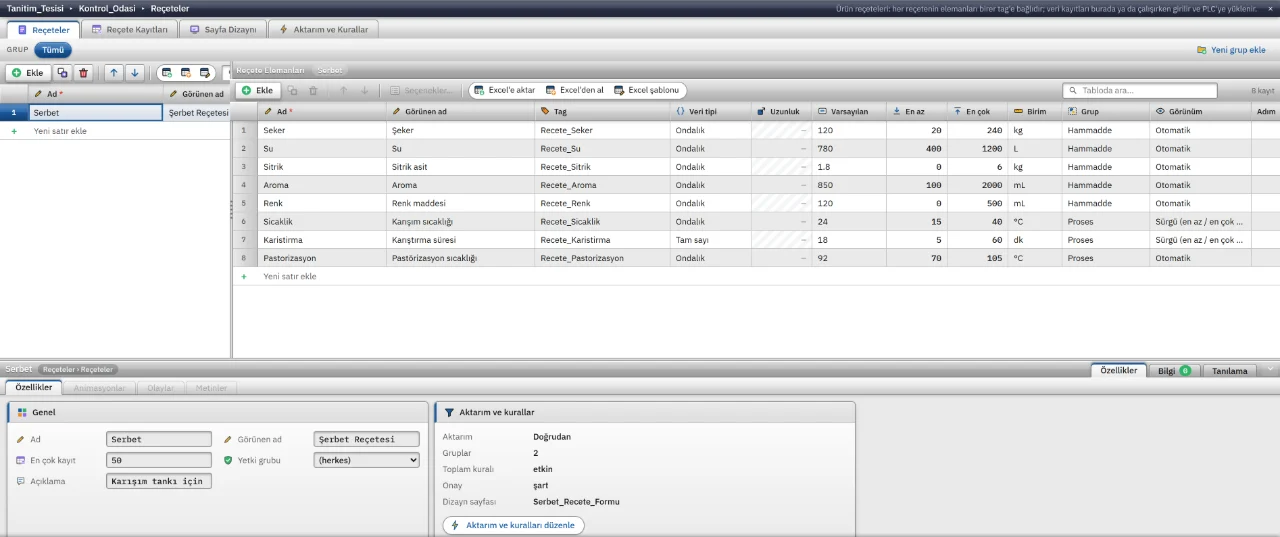Screen dimensions: 1280x537
Task: Click the En az column header
Action: (916, 111)
